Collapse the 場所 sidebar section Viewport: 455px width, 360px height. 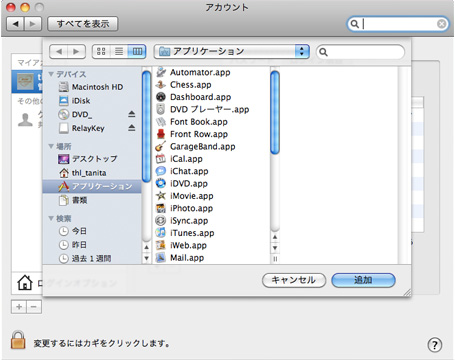pyautogui.click(x=51, y=146)
